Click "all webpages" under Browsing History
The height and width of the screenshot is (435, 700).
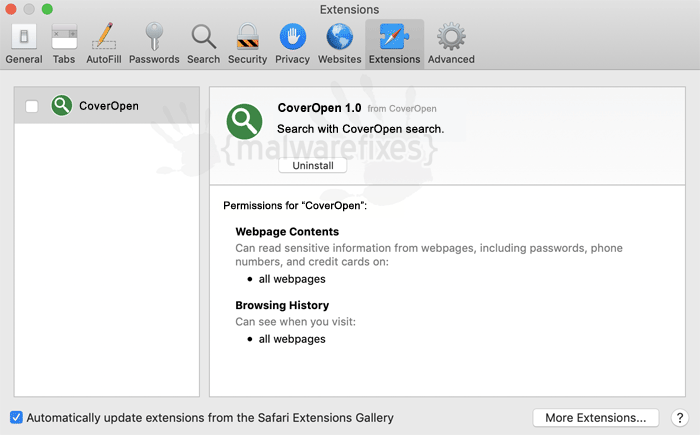(x=292, y=339)
